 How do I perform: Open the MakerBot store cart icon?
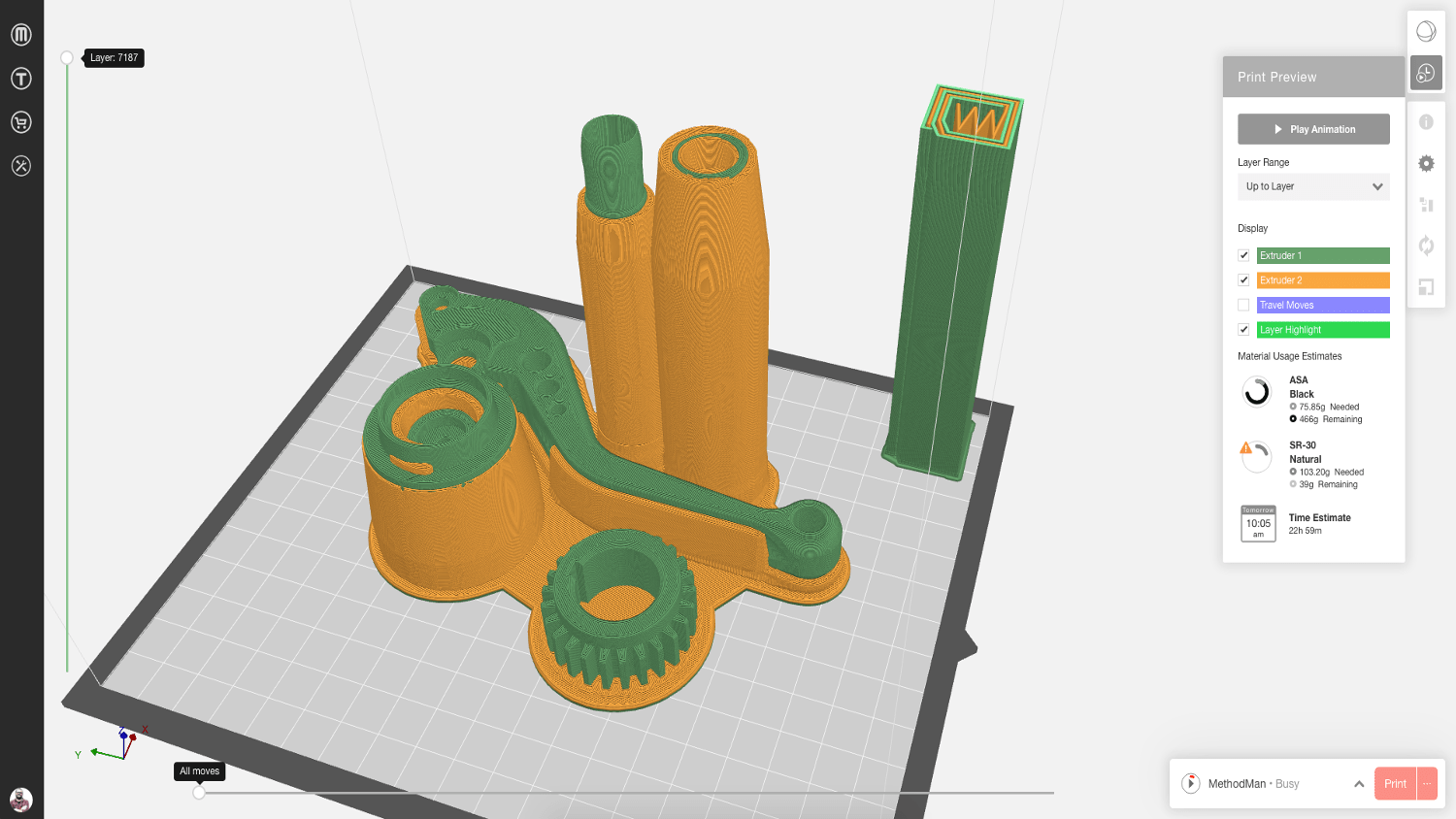[20, 121]
